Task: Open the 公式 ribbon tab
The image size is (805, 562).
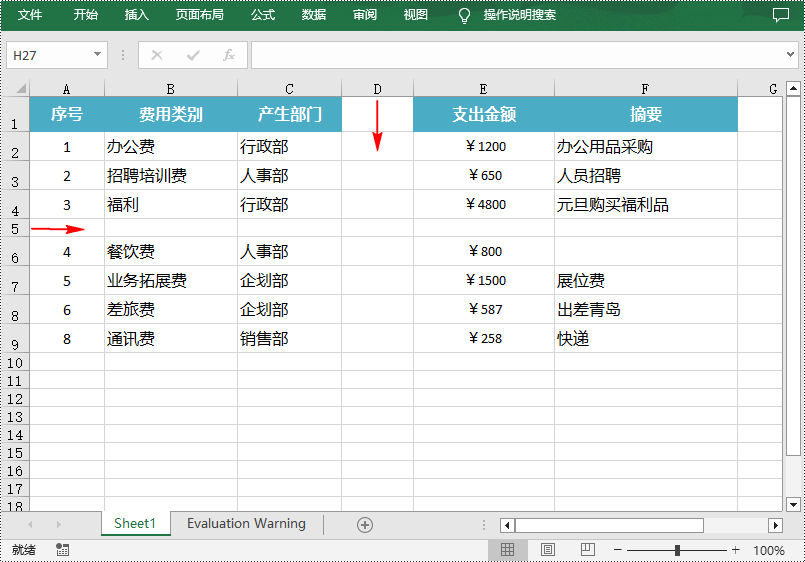Action: click(263, 15)
